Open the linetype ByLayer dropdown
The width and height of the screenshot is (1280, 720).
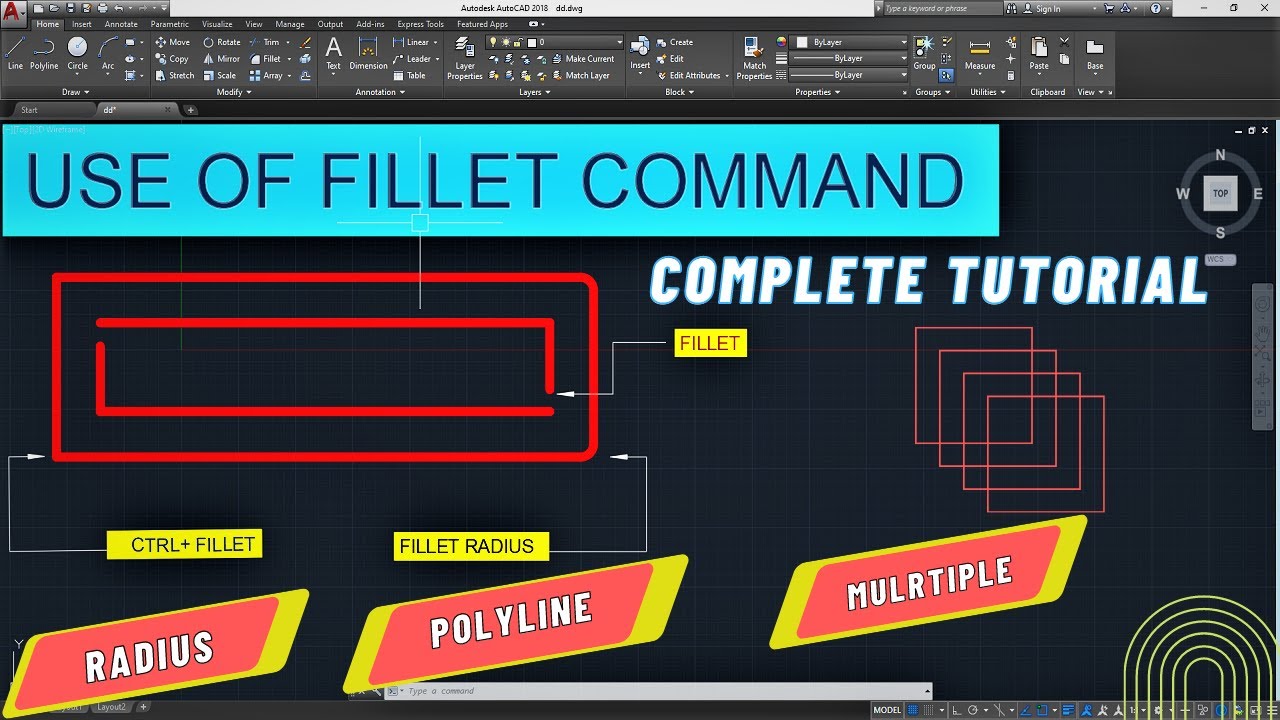point(849,75)
